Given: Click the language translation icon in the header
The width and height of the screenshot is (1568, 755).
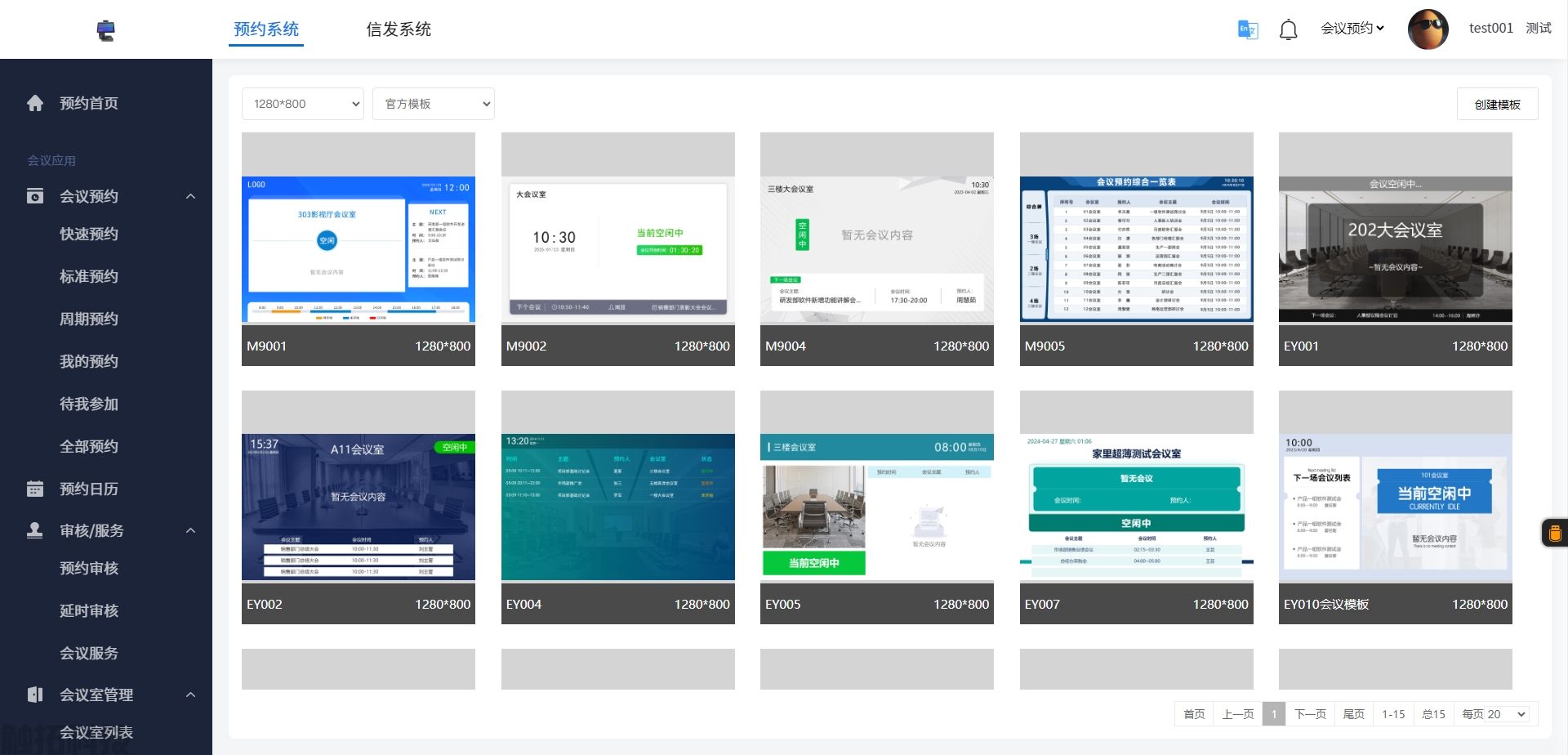Looking at the screenshot, I should [x=1246, y=29].
